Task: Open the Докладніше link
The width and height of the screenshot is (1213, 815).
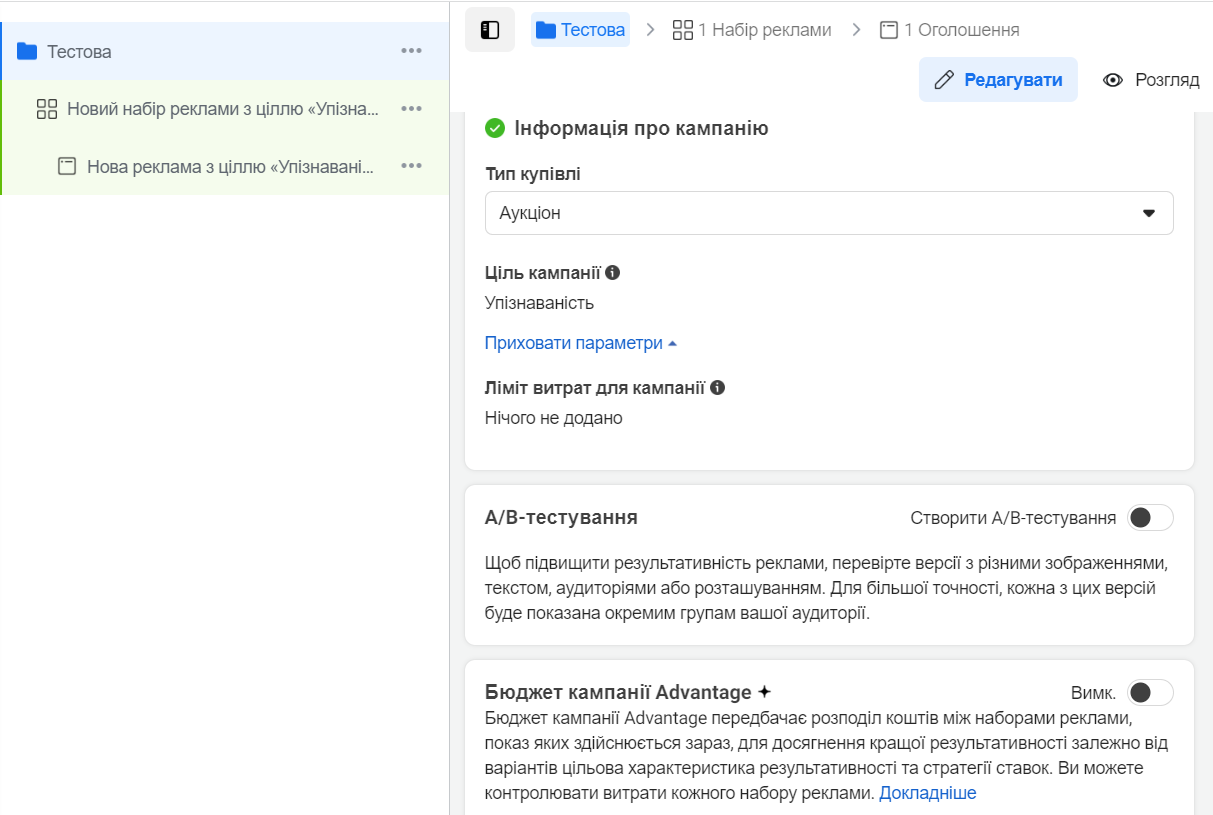Action: (929, 792)
